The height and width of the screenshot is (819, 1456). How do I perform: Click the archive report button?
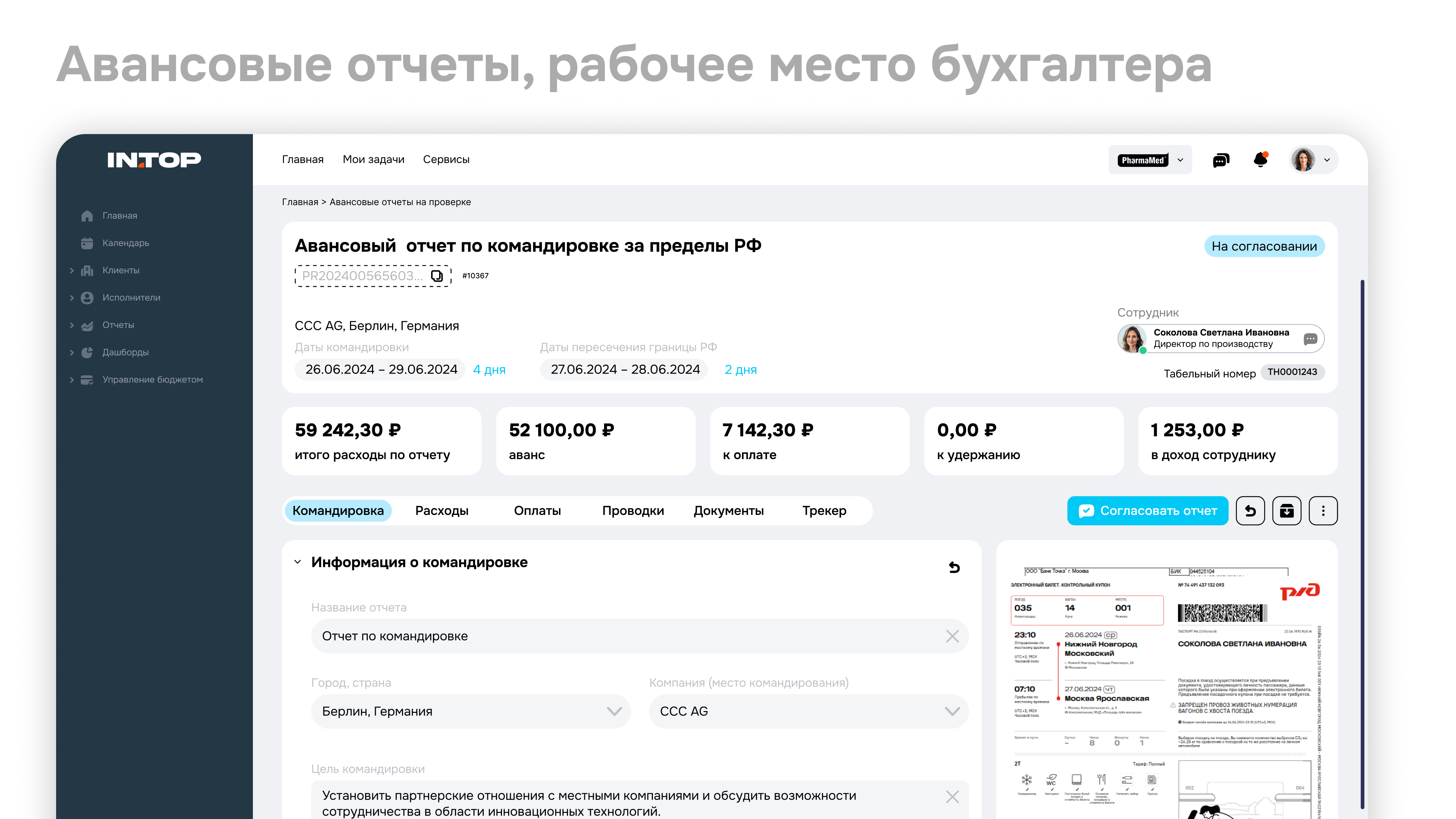(1287, 511)
